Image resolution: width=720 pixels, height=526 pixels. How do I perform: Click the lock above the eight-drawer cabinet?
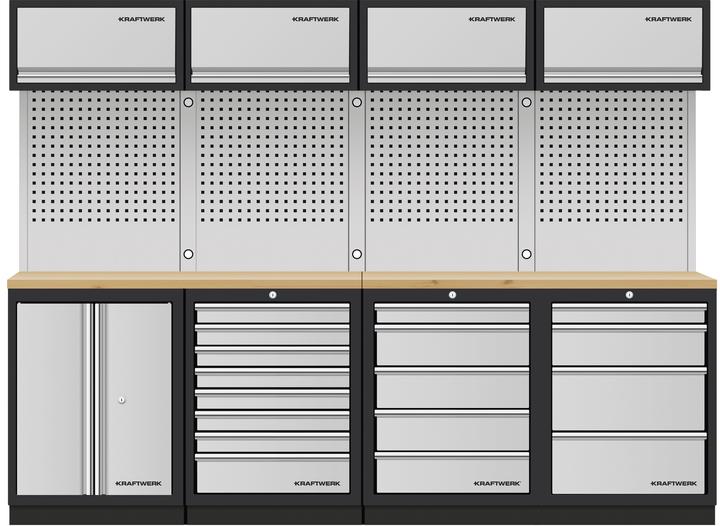tap(273, 295)
